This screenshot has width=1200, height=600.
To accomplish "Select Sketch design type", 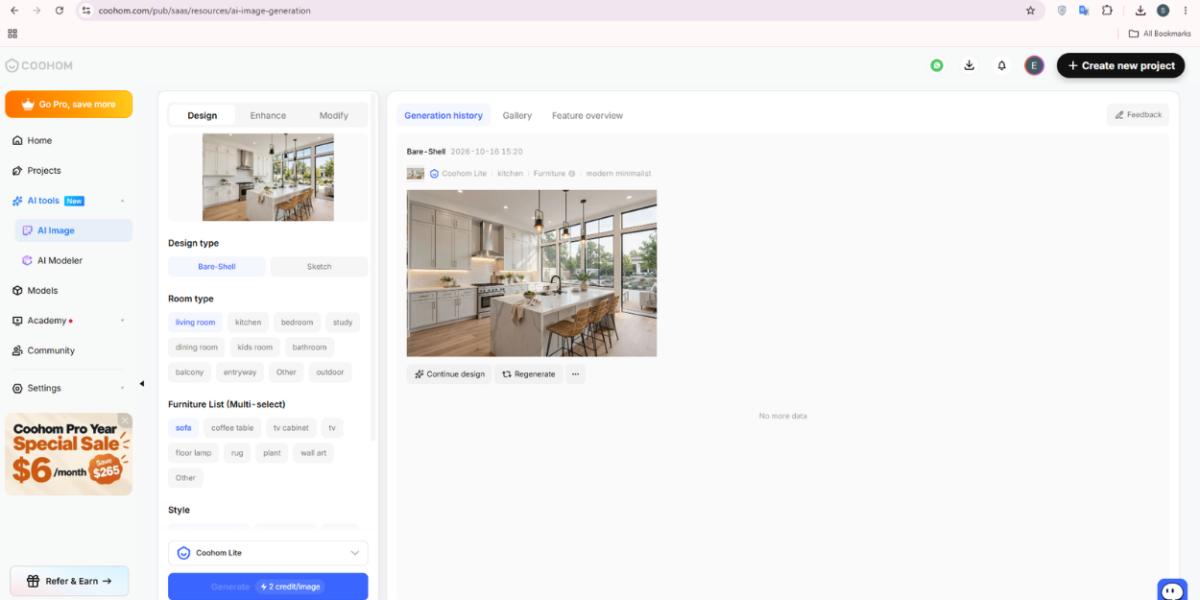I will click(x=319, y=267).
